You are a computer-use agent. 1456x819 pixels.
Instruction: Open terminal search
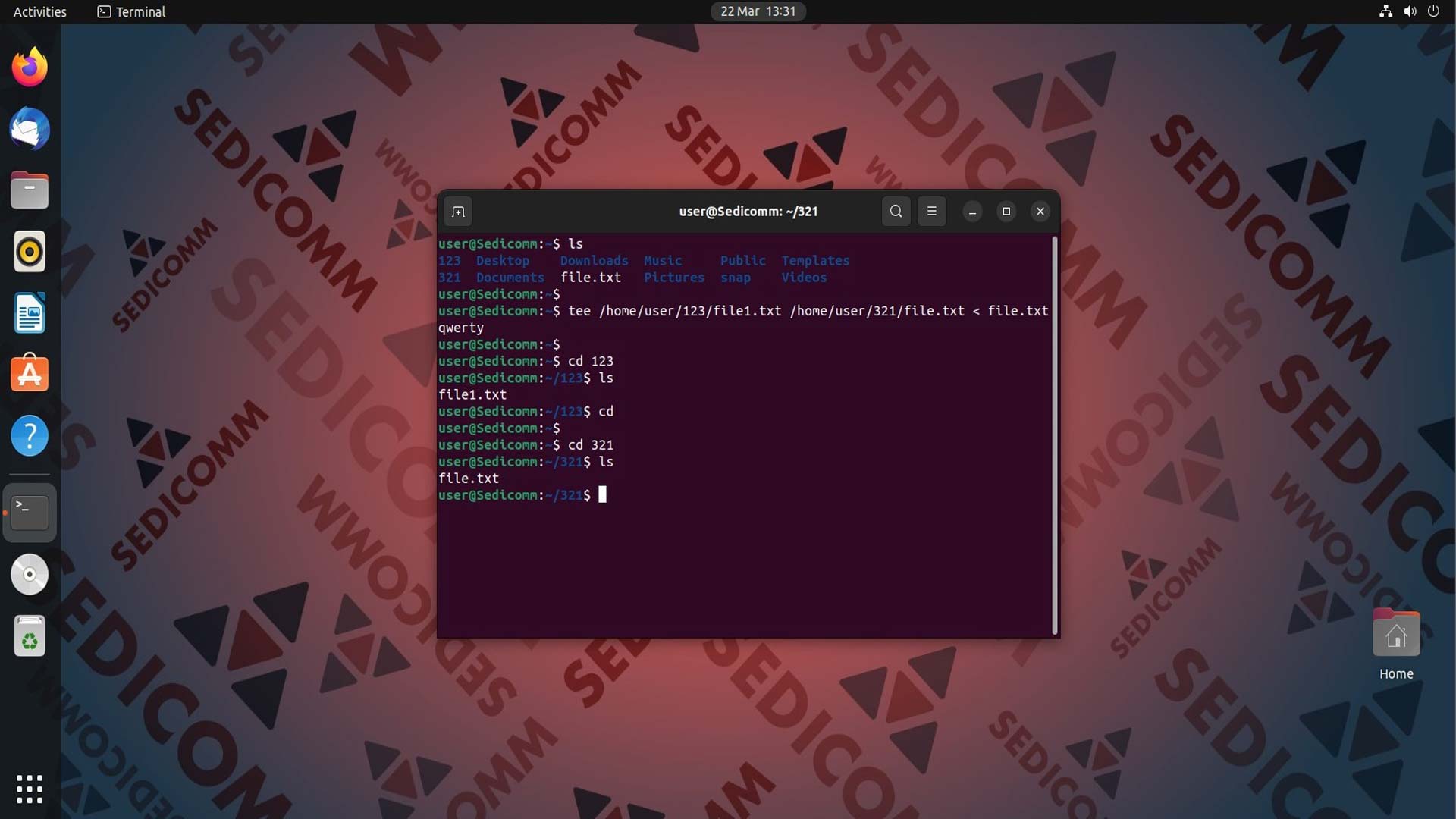coord(896,212)
